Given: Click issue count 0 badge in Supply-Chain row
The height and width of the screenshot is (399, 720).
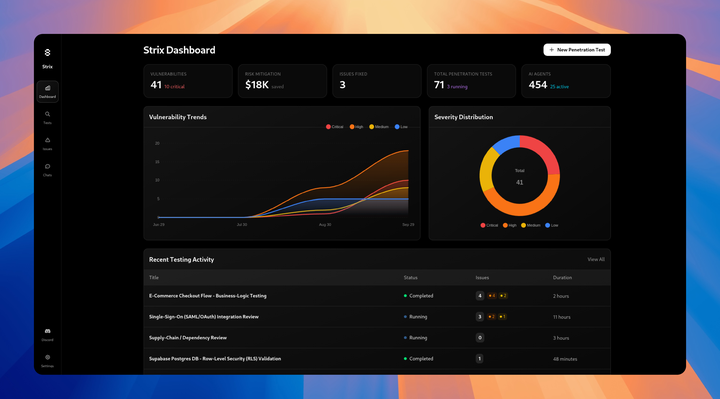Looking at the screenshot, I should 480,338.
